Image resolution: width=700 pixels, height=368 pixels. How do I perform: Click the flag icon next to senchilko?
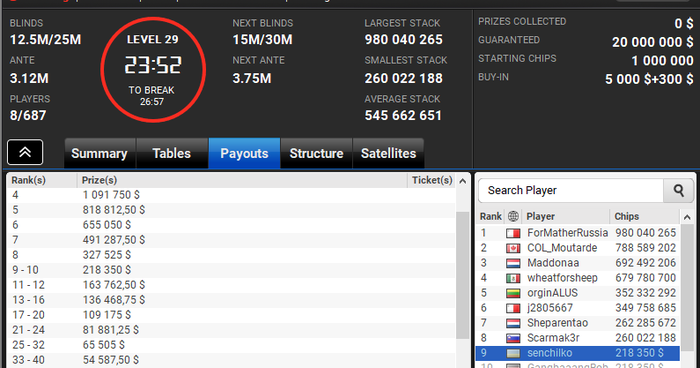[513, 353]
